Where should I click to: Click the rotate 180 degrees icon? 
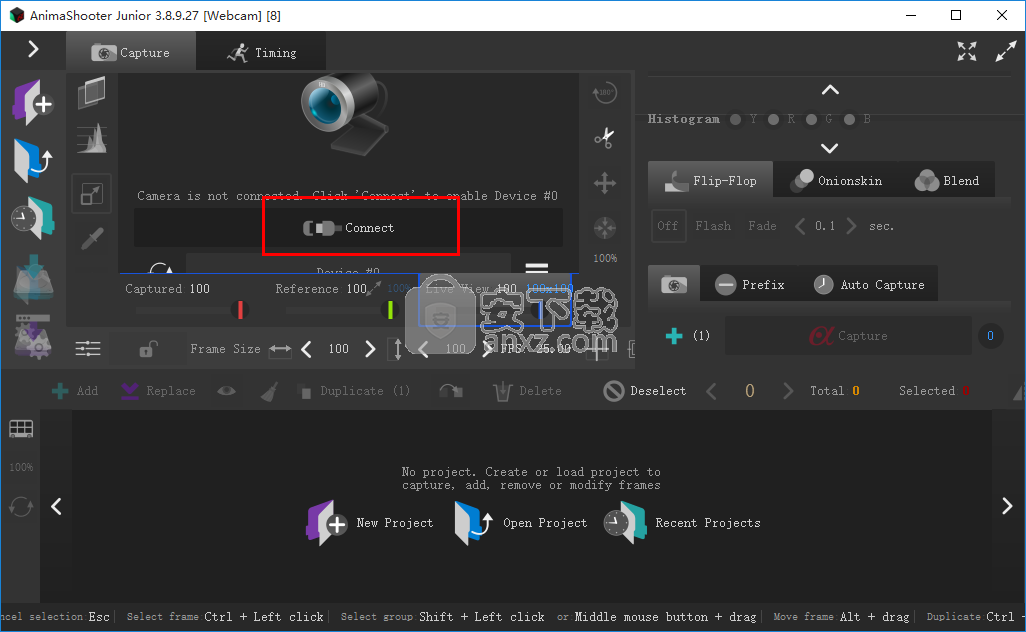click(605, 93)
